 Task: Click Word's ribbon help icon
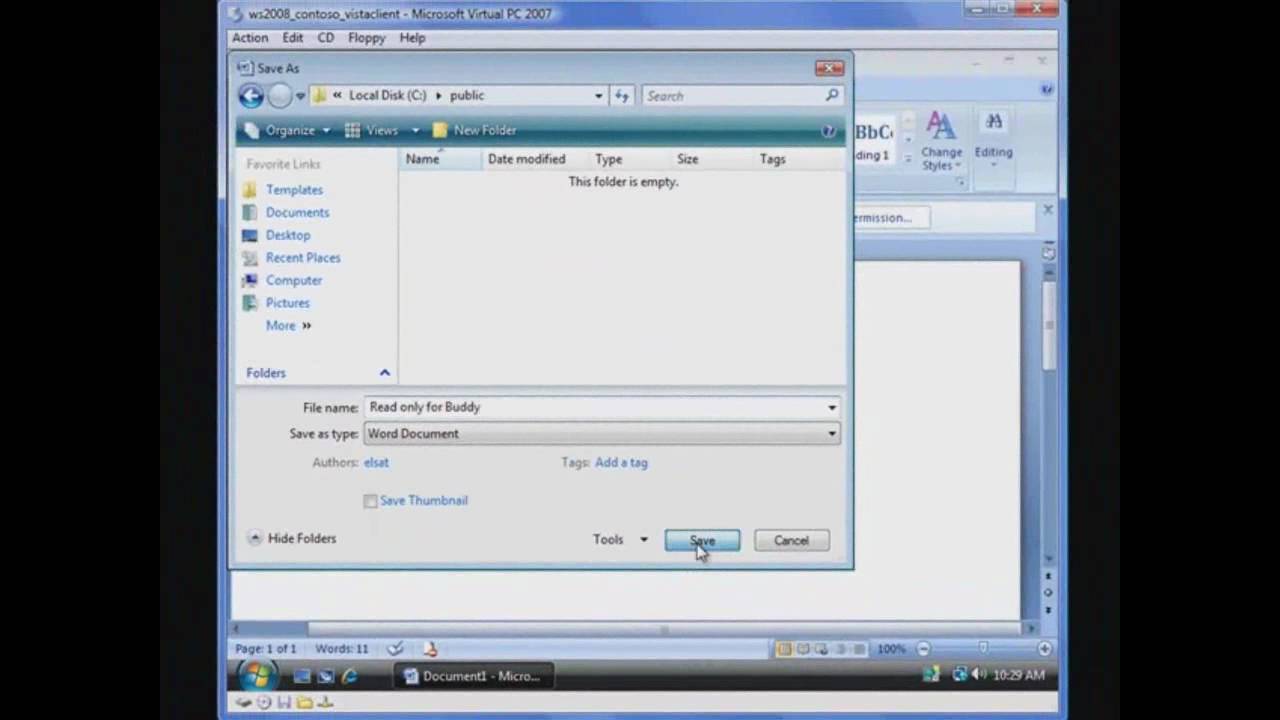click(x=1046, y=90)
